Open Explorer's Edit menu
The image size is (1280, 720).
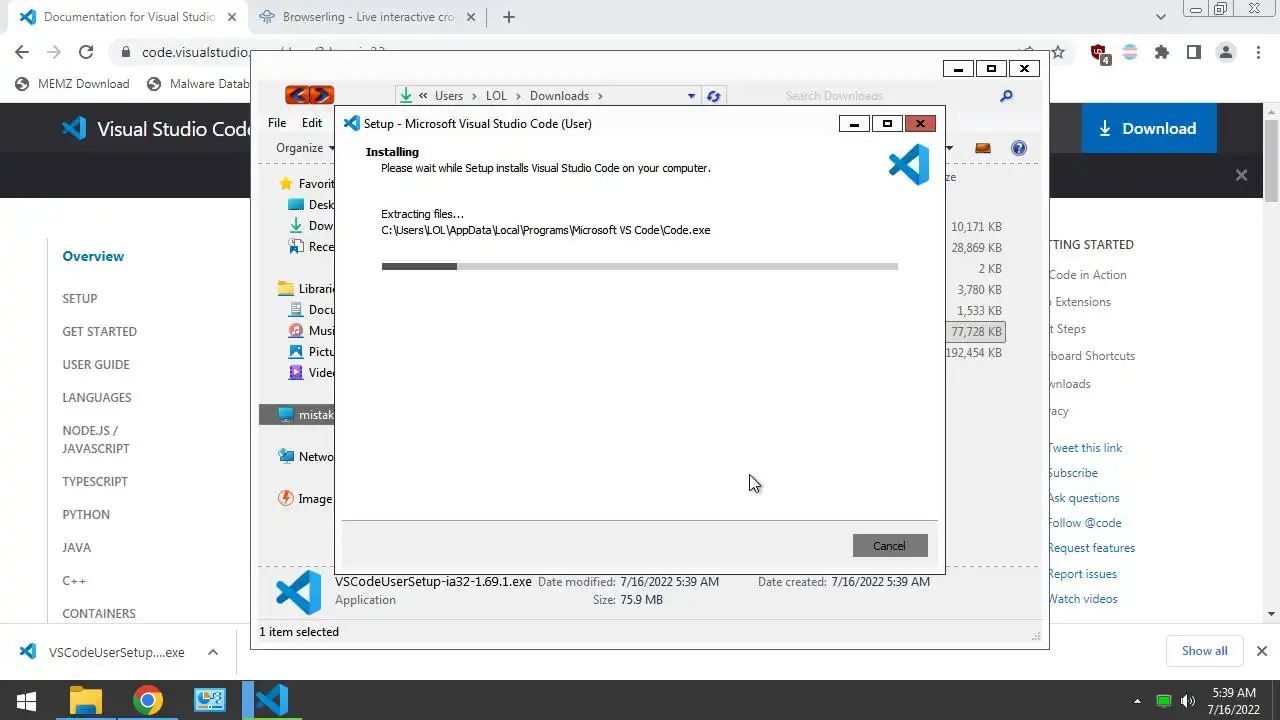coord(312,123)
